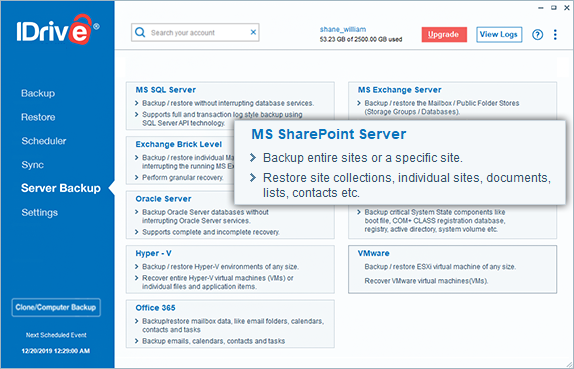Click the Clone/Computer Backup button
Viewport: 574px width, 369px height.
pos(56,308)
